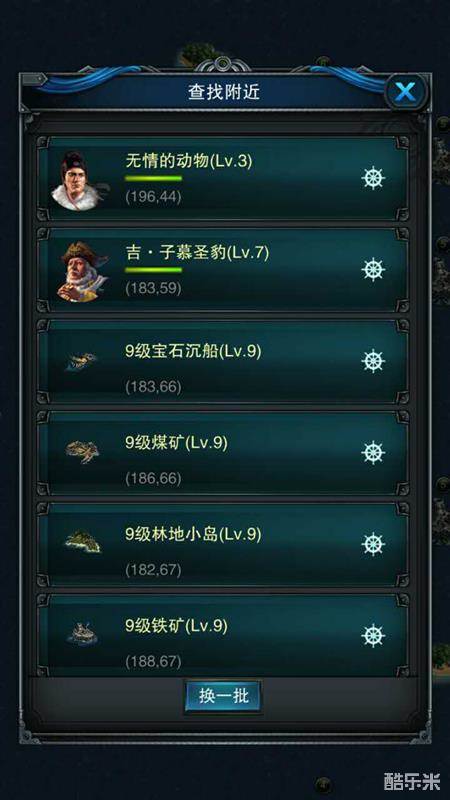
Task: Click ship wheel icon for 9级煤矿
Action: coord(373,453)
